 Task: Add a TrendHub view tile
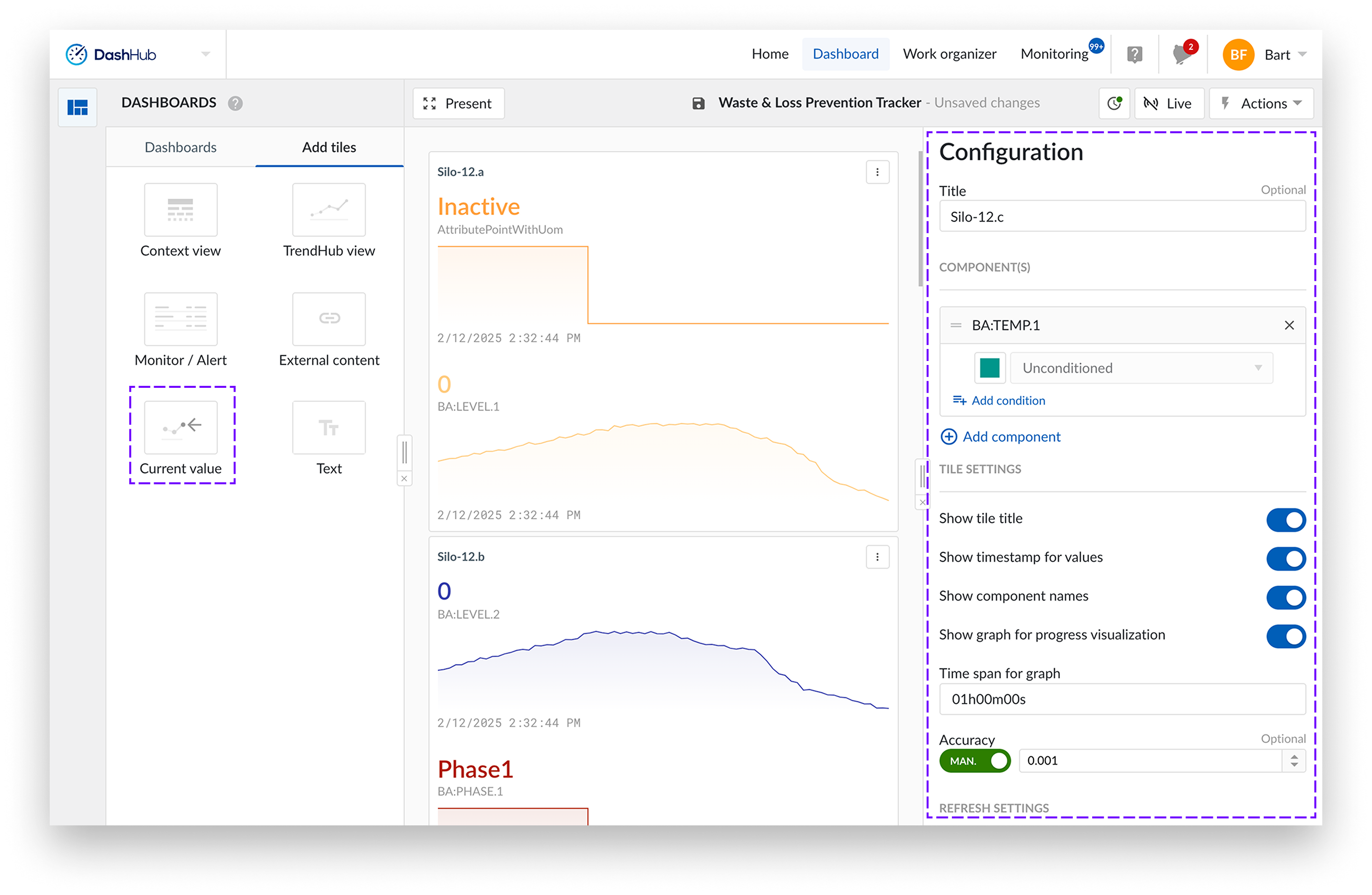pos(329,210)
